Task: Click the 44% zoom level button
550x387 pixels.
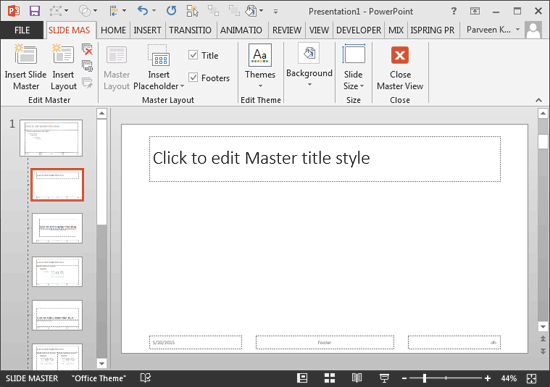Action: 509,378
